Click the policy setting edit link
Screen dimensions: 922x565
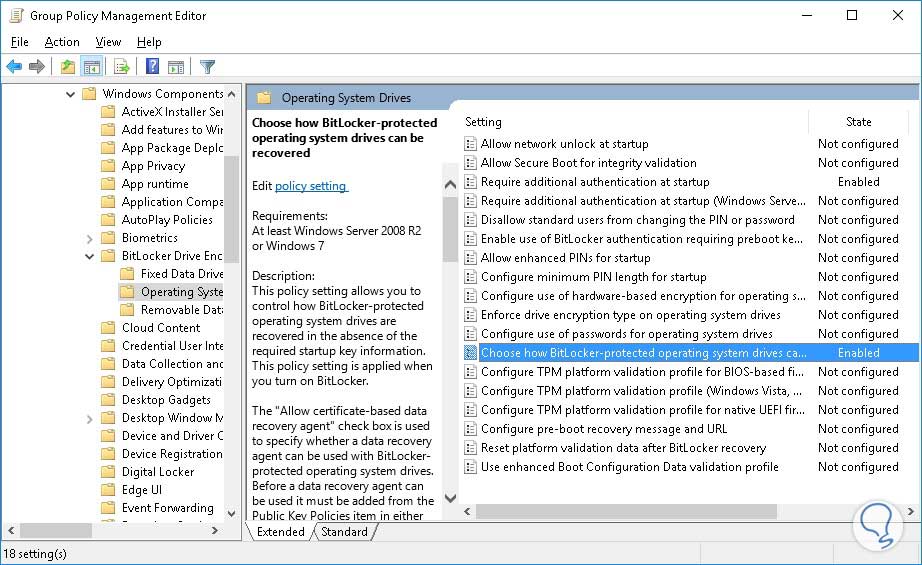tap(311, 186)
